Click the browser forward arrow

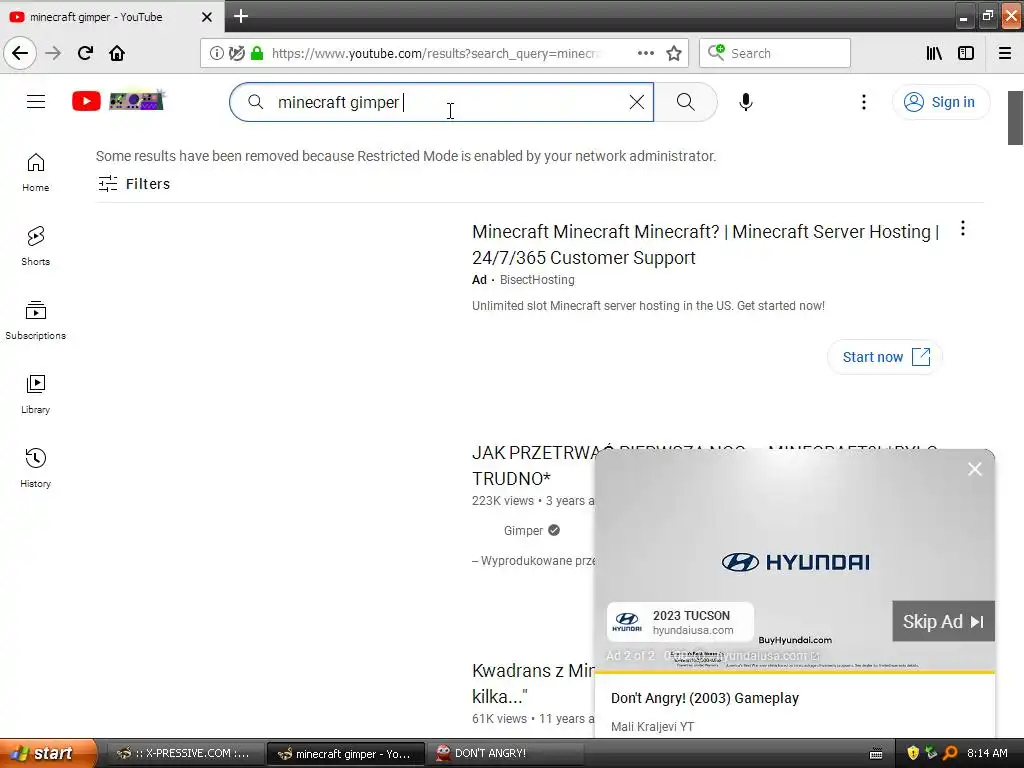tap(53, 53)
